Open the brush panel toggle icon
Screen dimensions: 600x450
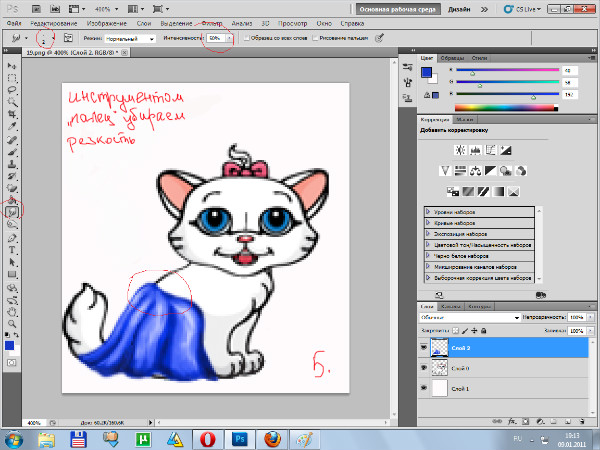click(x=68, y=38)
